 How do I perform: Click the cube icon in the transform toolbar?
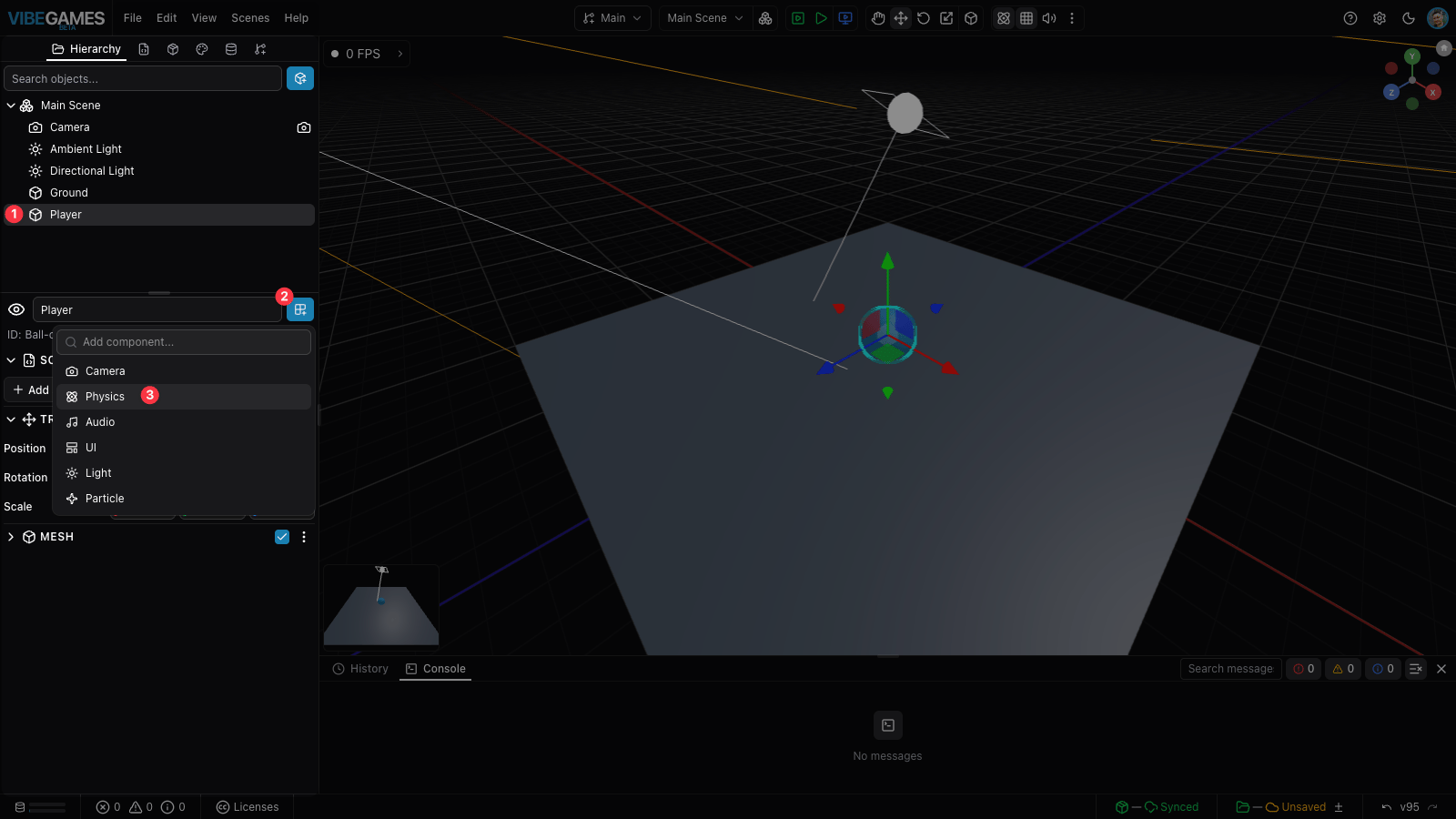[x=971, y=18]
